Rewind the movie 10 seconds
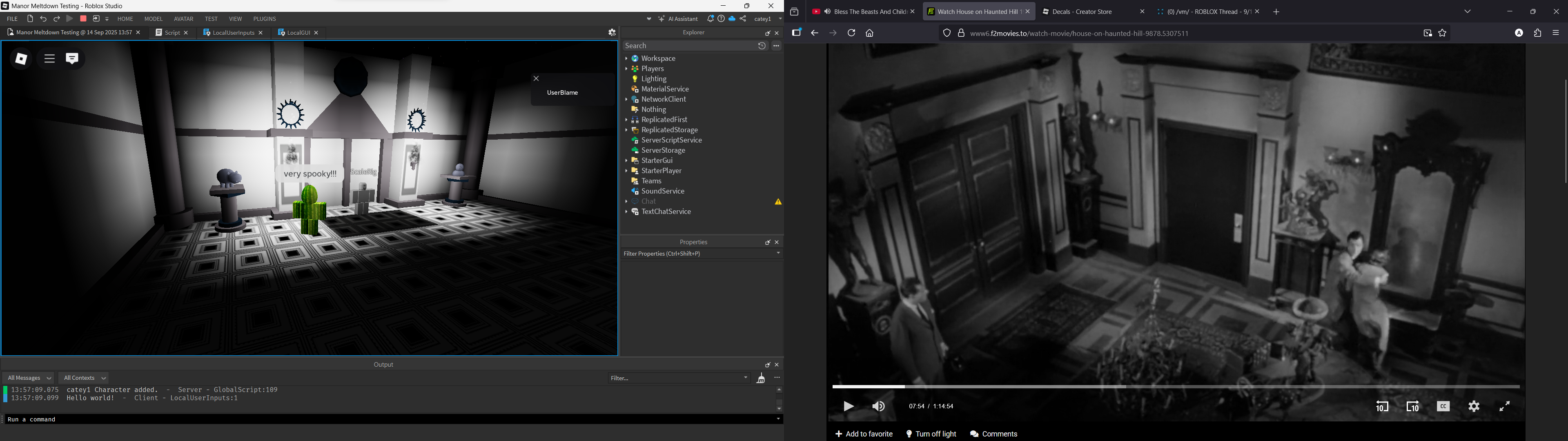Screen dimensions: 1568x441 (1382, 407)
